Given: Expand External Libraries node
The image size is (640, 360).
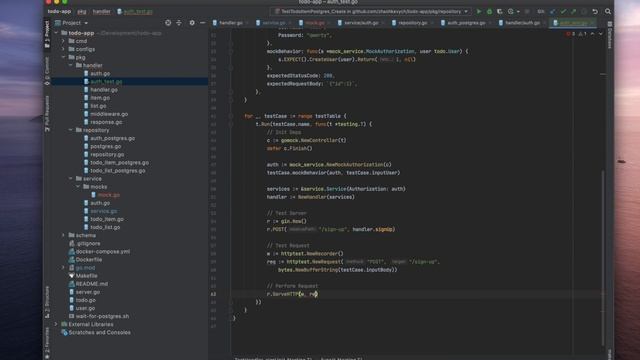Looking at the screenshot, I should (x=56, y=324).
